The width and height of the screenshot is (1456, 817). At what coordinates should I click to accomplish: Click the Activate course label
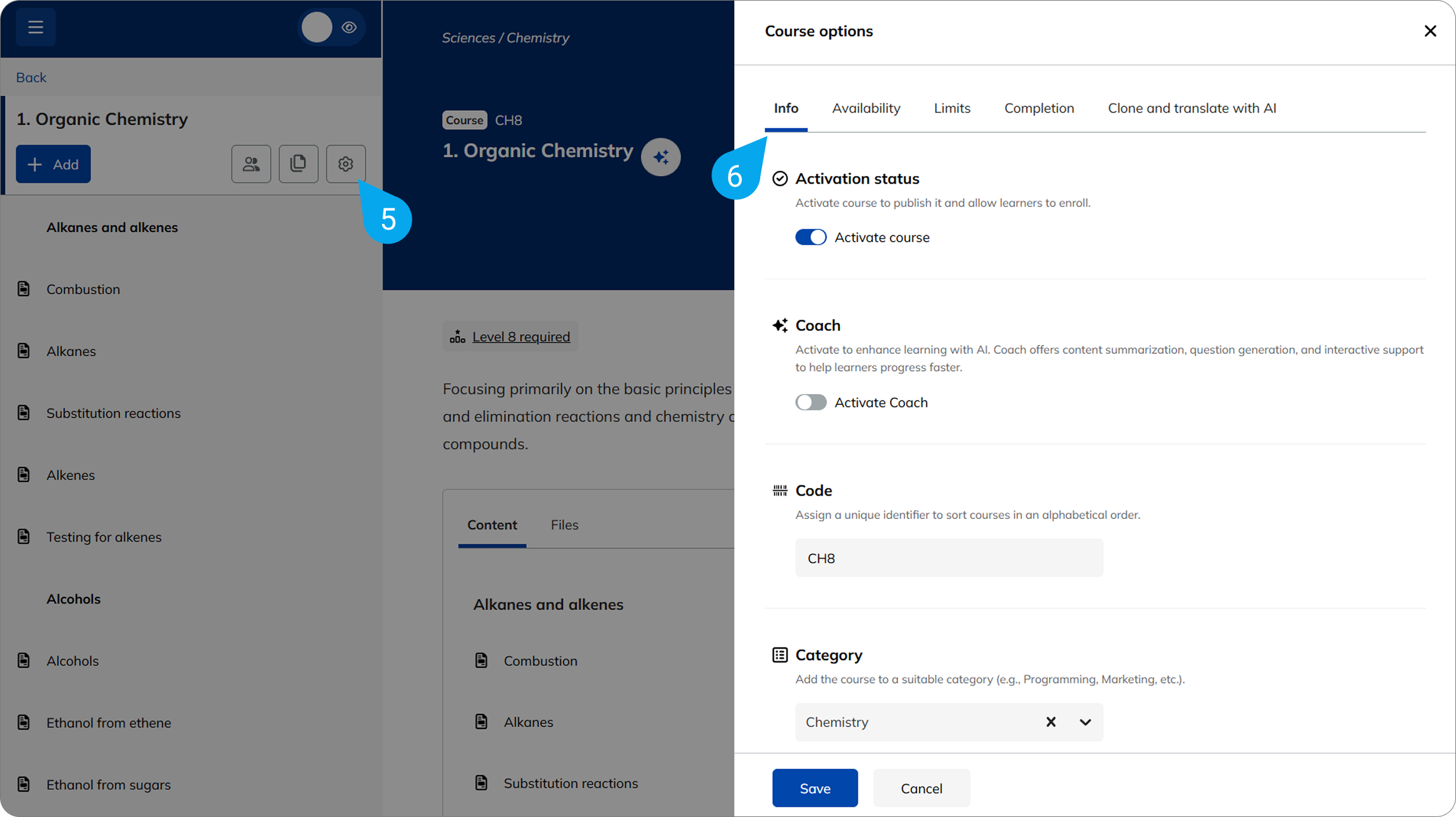point(882,237)
